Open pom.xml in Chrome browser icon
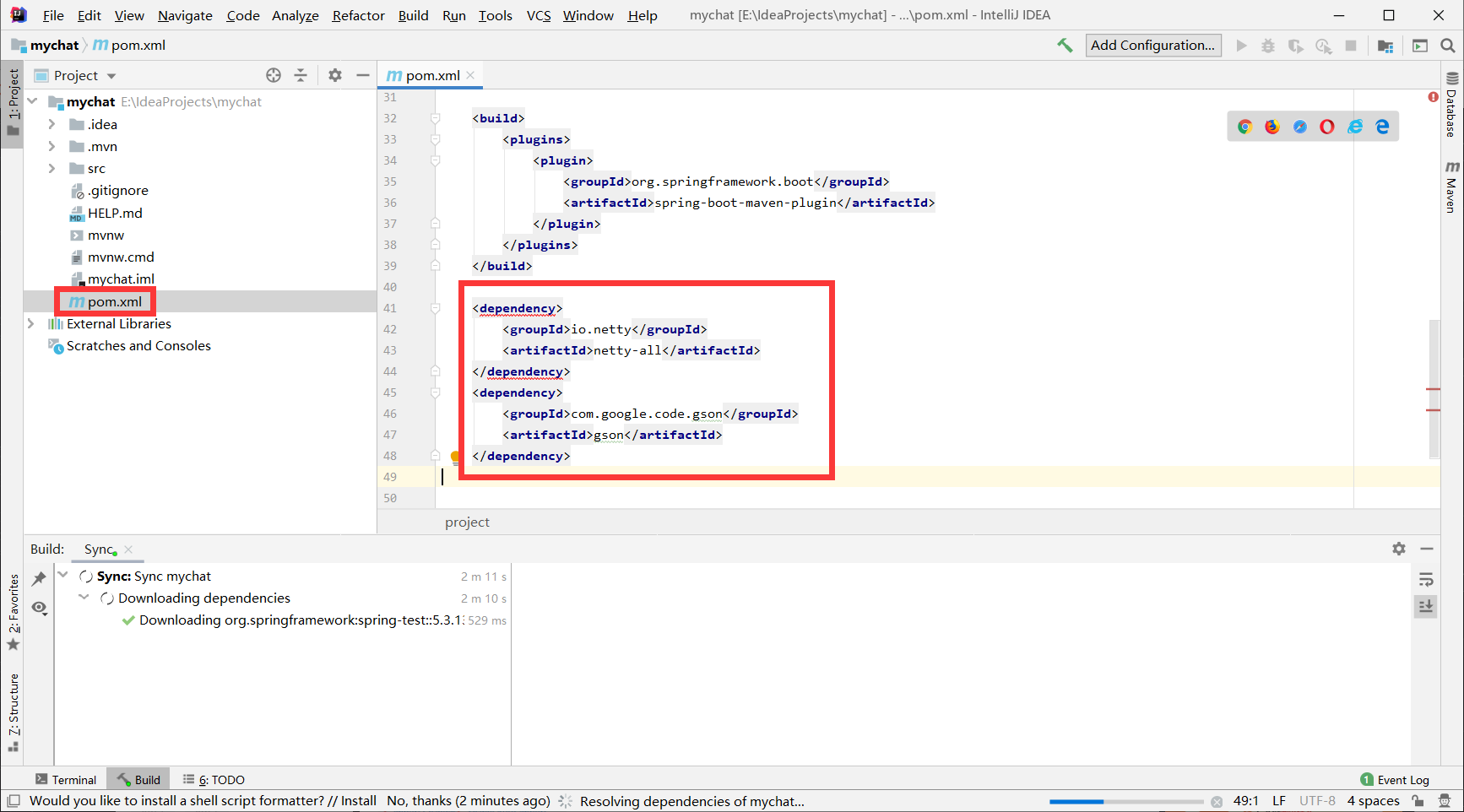1464x812 pixels. 1244,127
